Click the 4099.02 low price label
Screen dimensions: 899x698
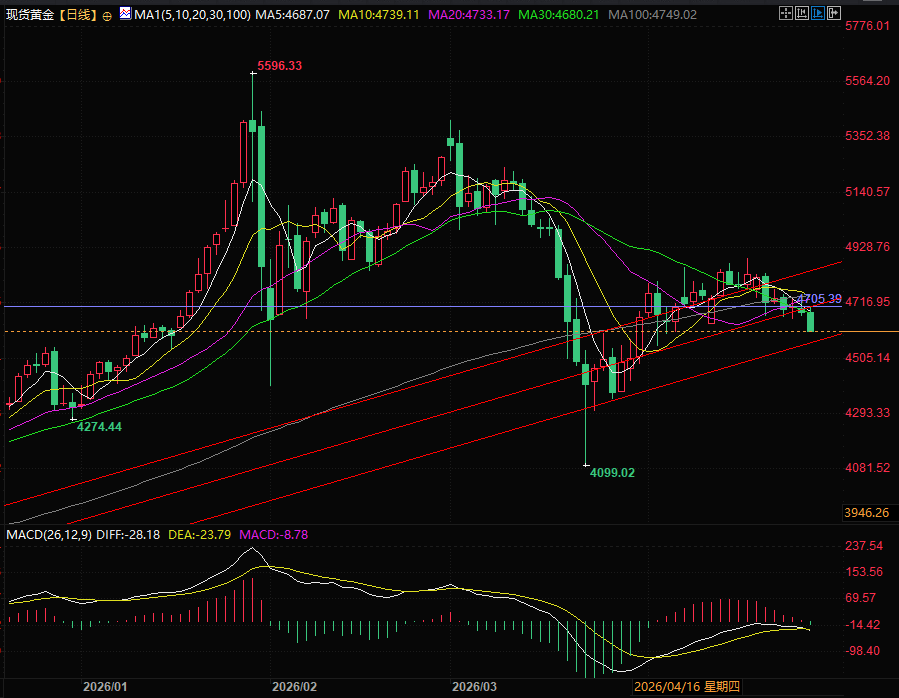[612, 473]
